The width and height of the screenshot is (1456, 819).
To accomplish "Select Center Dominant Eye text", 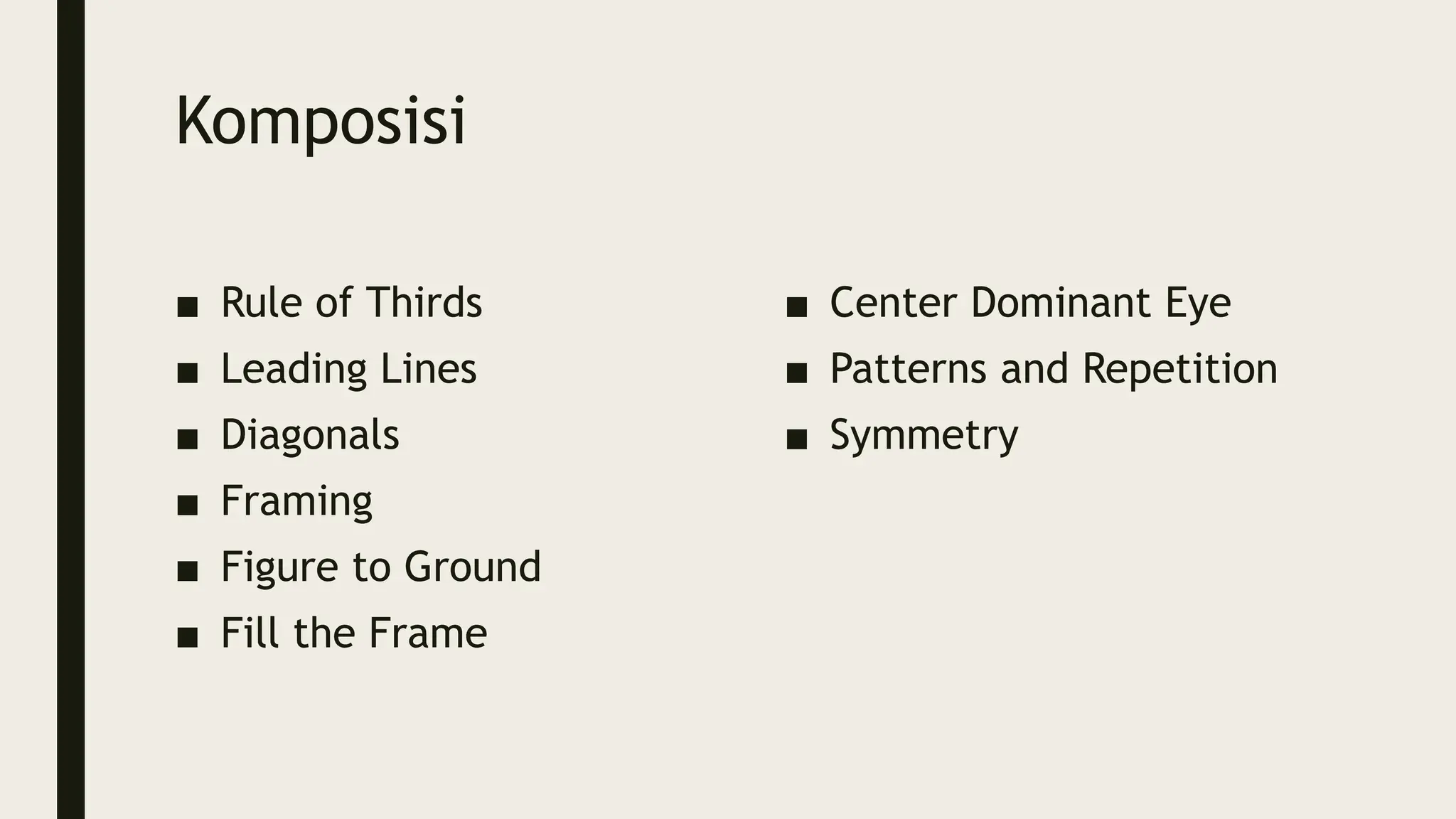I will pyautogui.click(x=1030, y=302).
